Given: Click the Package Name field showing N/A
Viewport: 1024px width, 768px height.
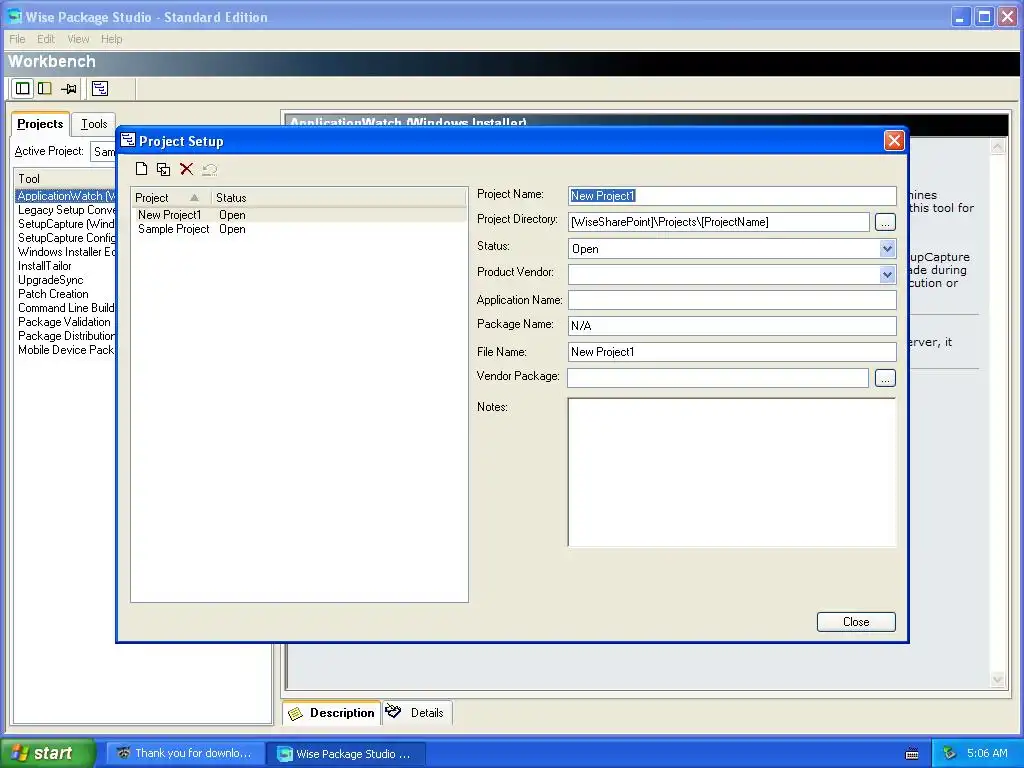Looking at the screenshot, I should tap(732, 325).
